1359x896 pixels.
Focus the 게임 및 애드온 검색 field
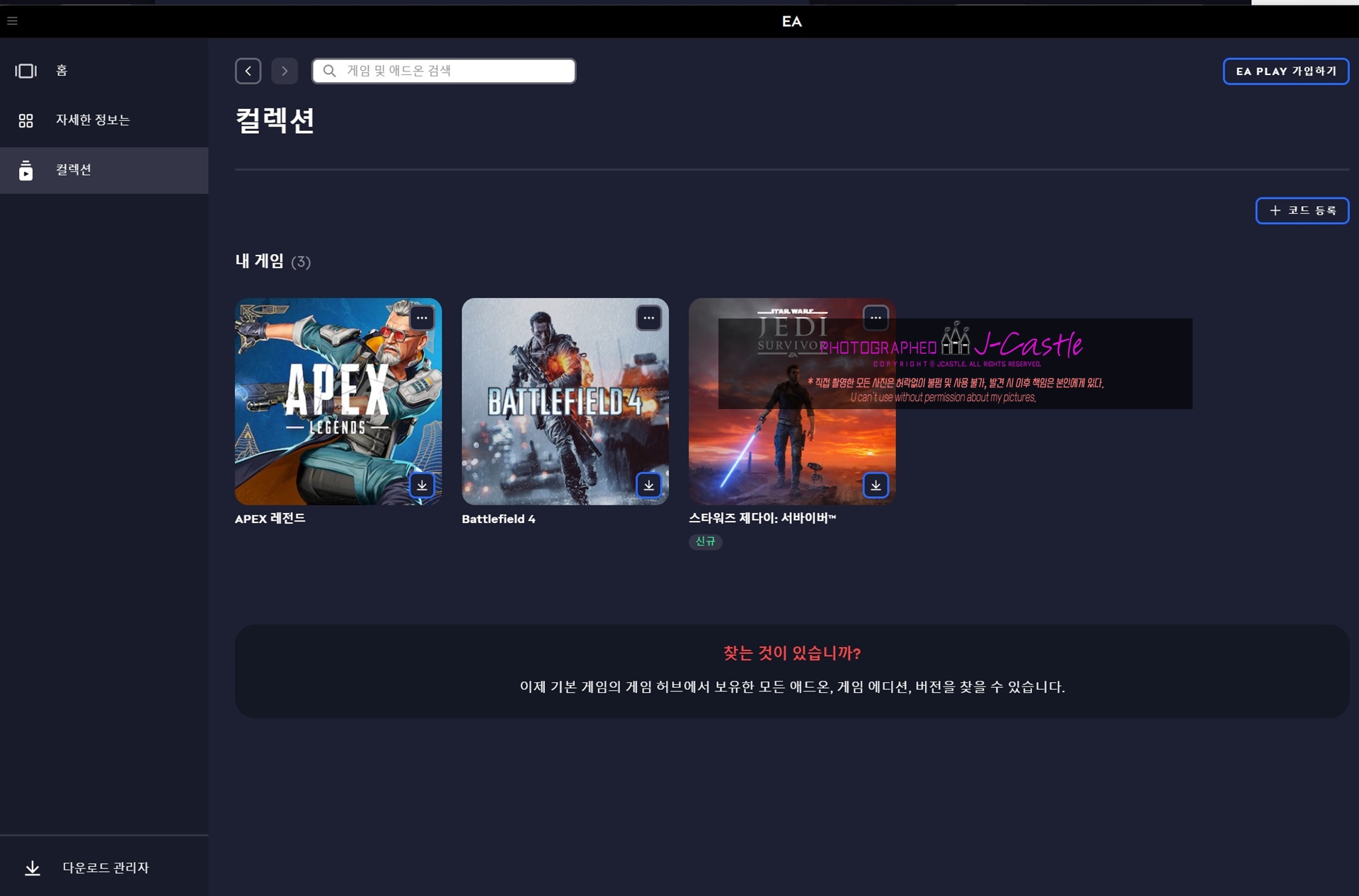coord(444,71)
